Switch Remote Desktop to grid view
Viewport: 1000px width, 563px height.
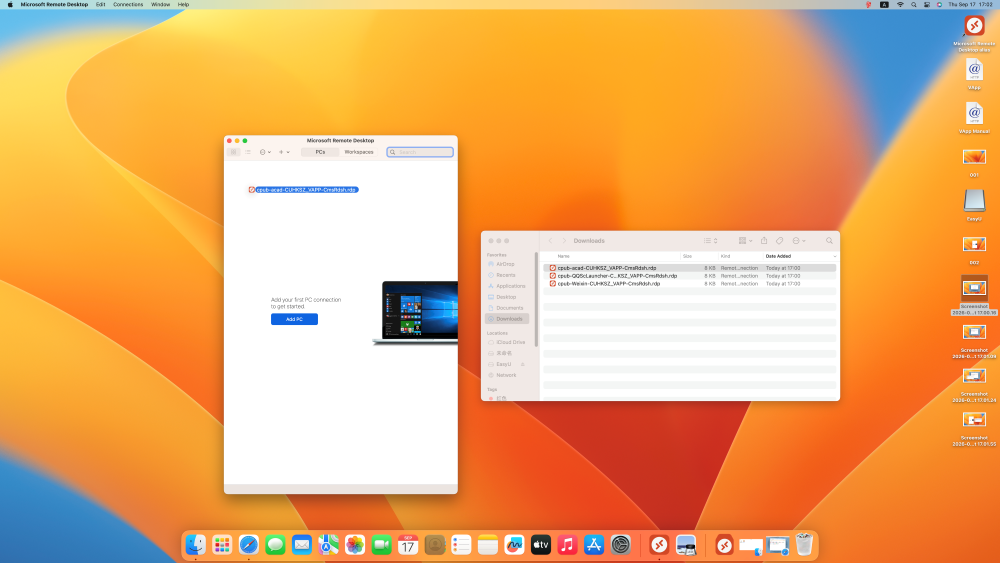[233, 152]
